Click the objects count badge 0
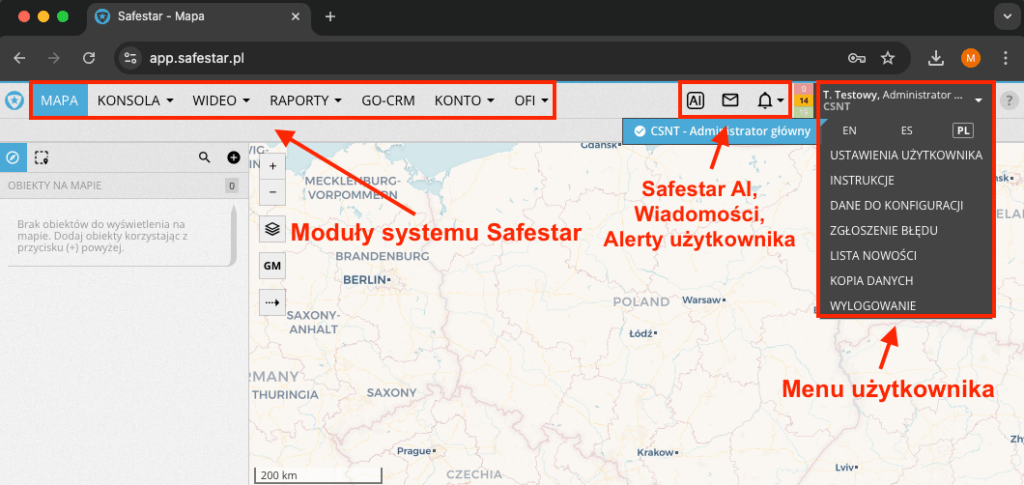The height and width of the screenshot is (485, 1024). point(231,186)
